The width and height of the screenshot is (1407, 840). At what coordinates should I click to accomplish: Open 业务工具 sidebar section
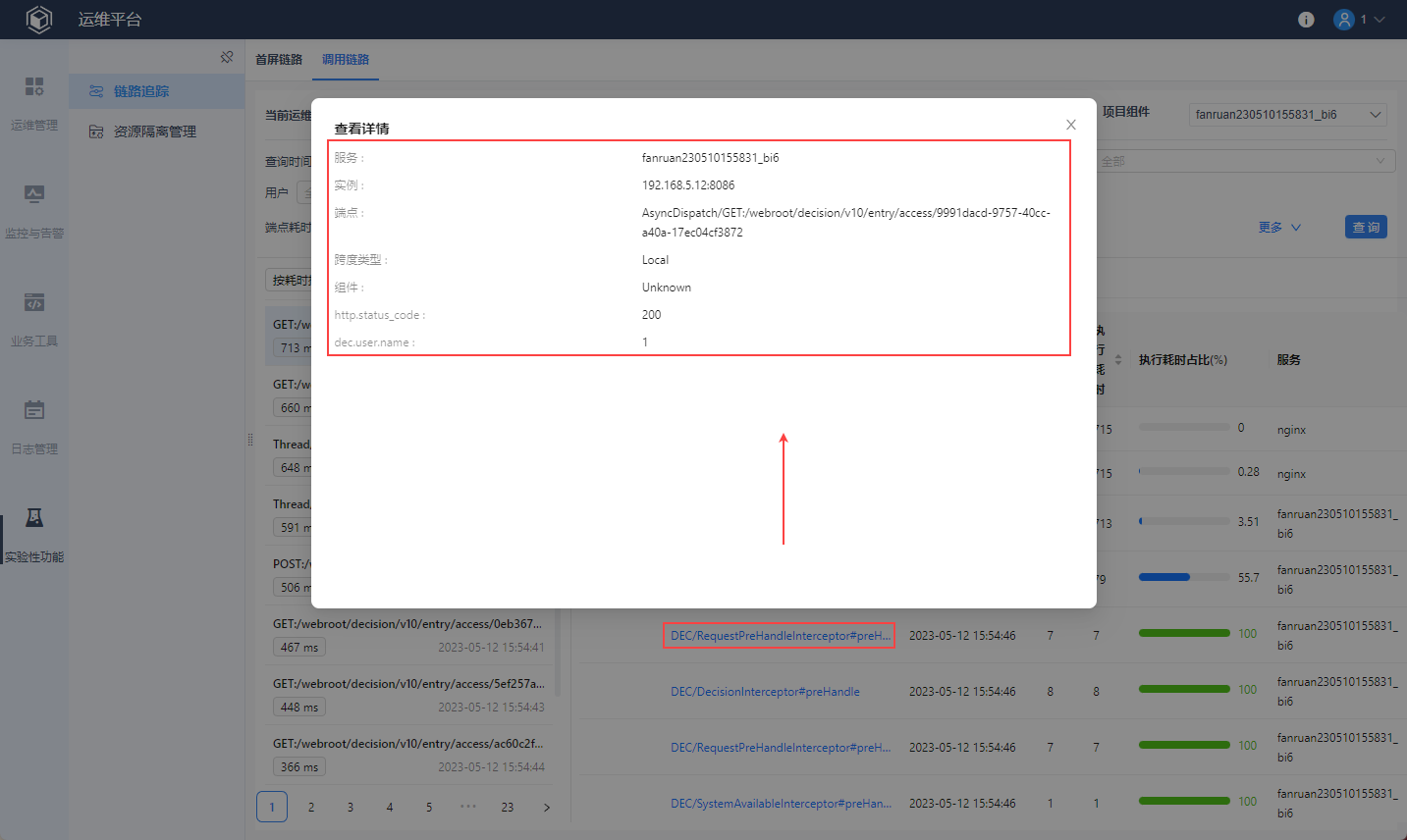tap(34, 320)
